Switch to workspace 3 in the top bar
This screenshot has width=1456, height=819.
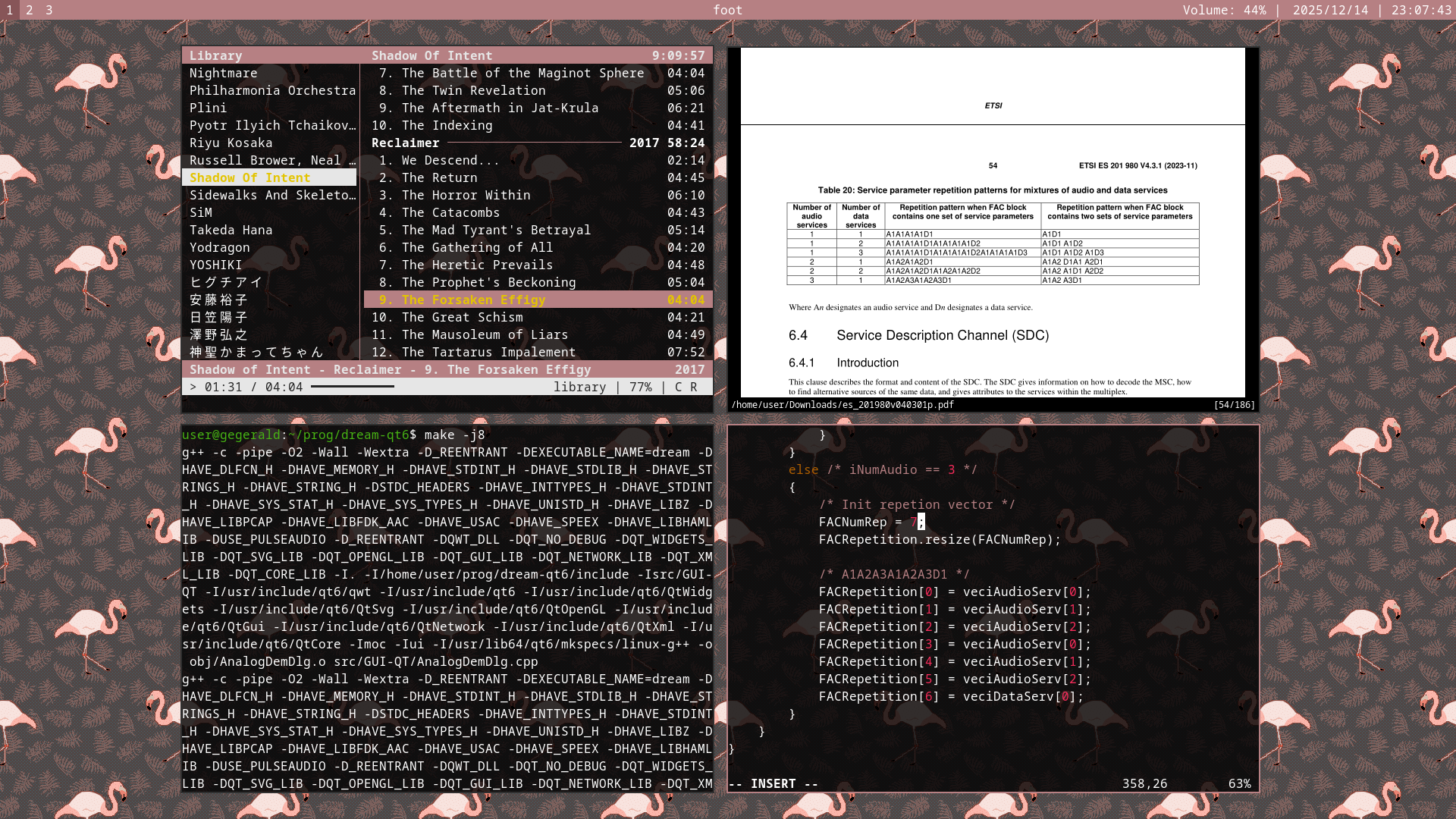tap(49, 10)
